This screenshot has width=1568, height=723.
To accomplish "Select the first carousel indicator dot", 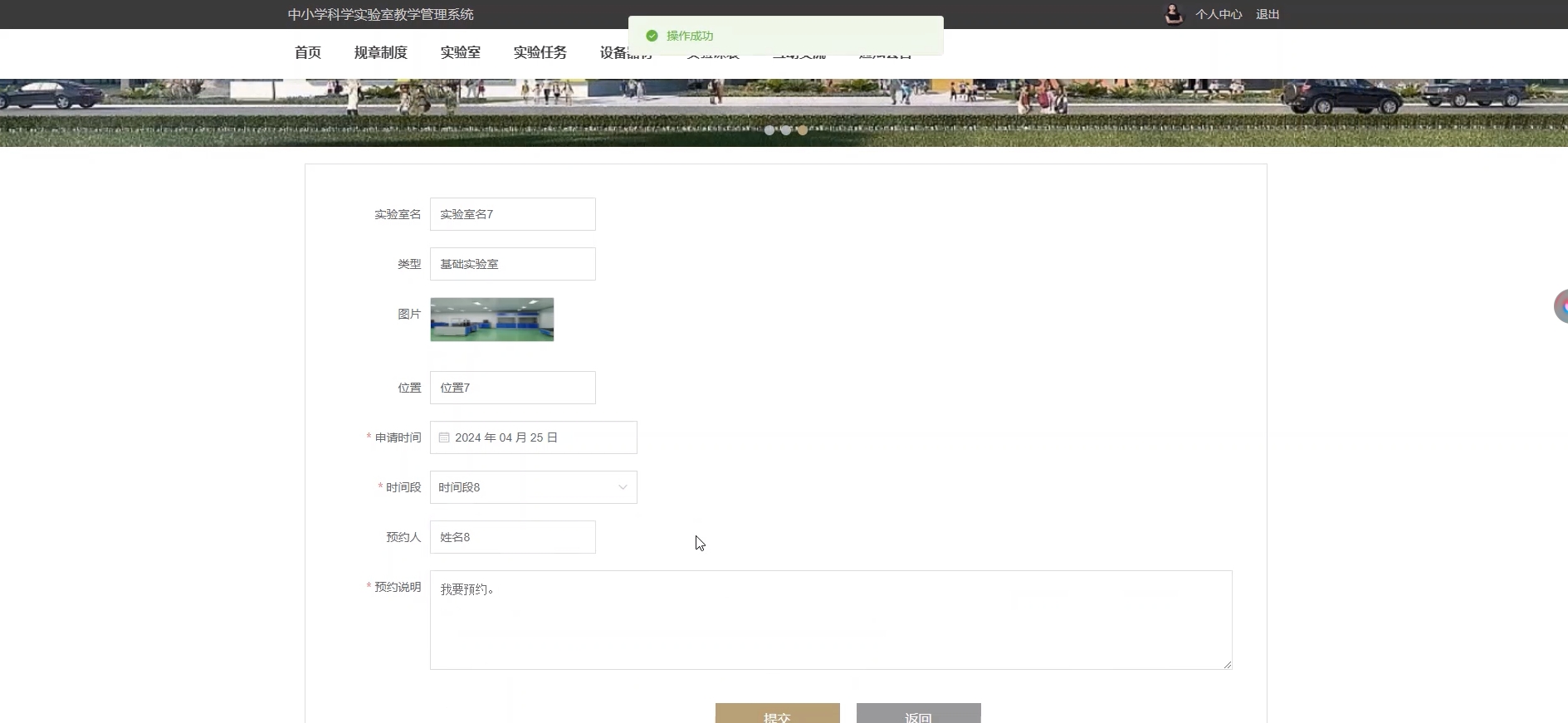I will 769,130.
